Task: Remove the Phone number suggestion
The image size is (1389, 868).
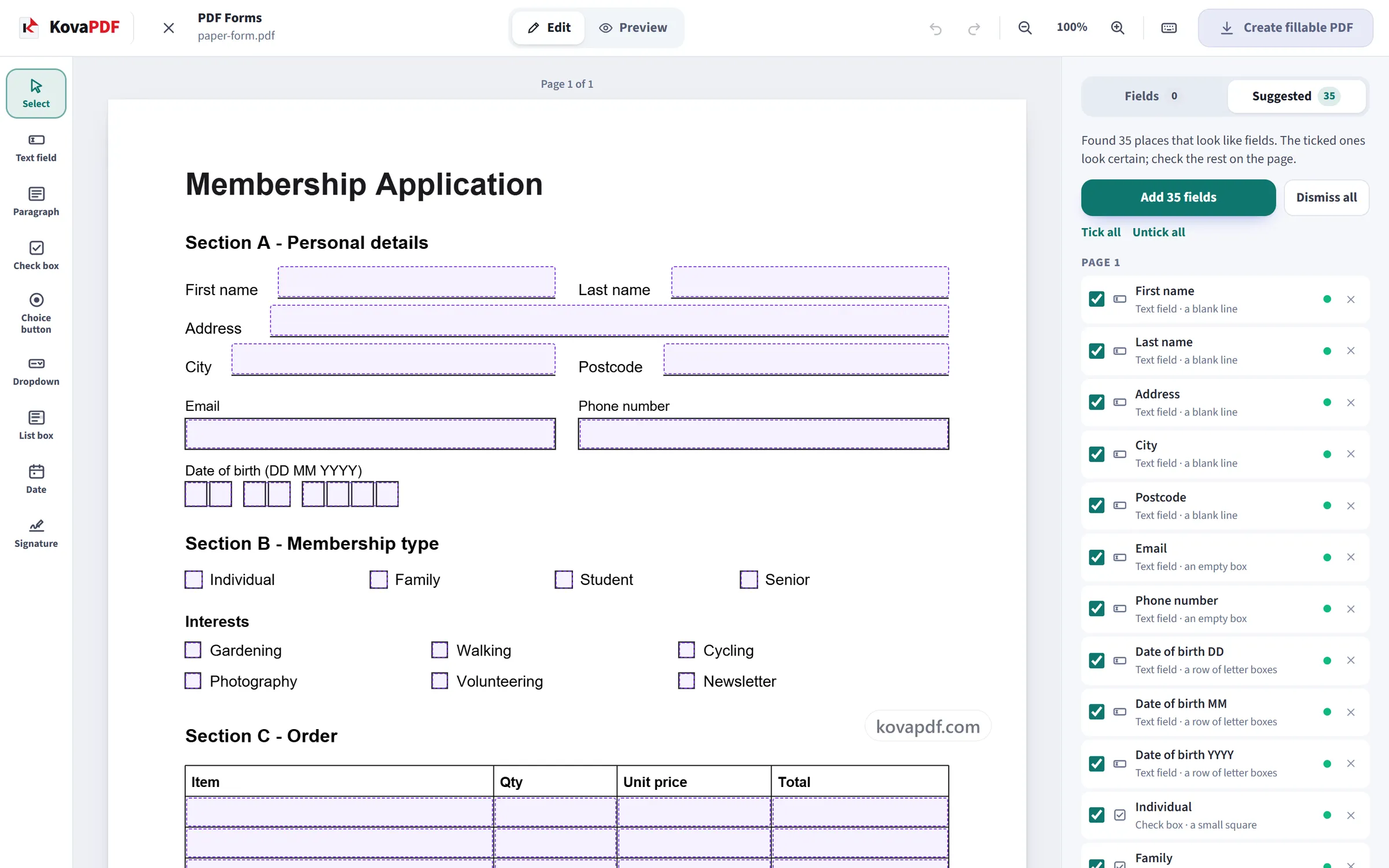Action: click(1351, 609)
